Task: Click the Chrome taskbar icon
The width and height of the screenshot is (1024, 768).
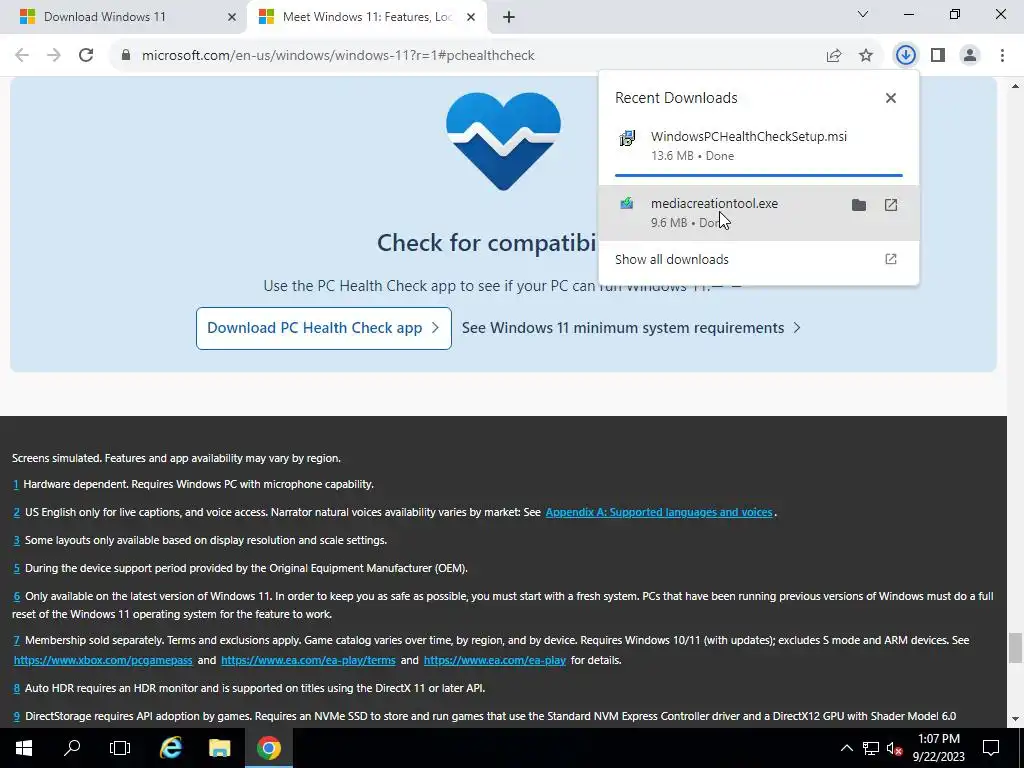Action: [268, 748]
